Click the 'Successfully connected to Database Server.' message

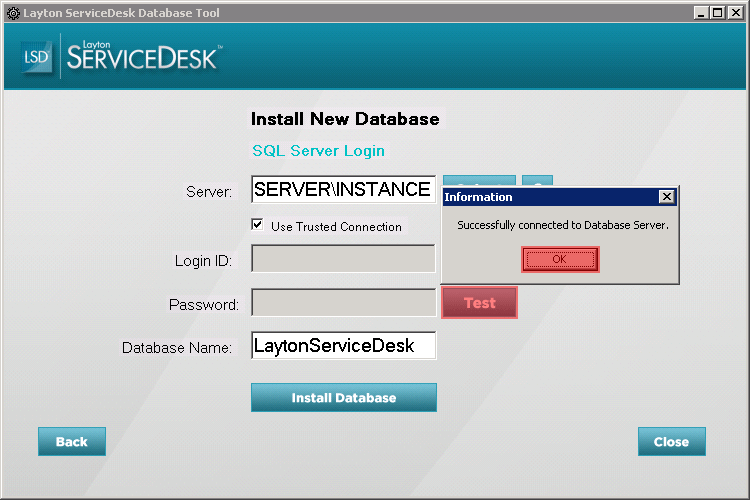click(x=562, y=225)
